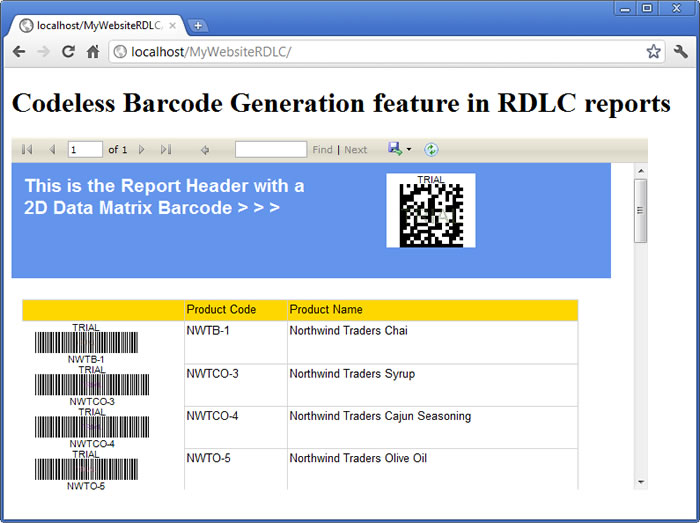Click the 'of 1' page count text
Screen dimensions: 700x523
[117, 149]
